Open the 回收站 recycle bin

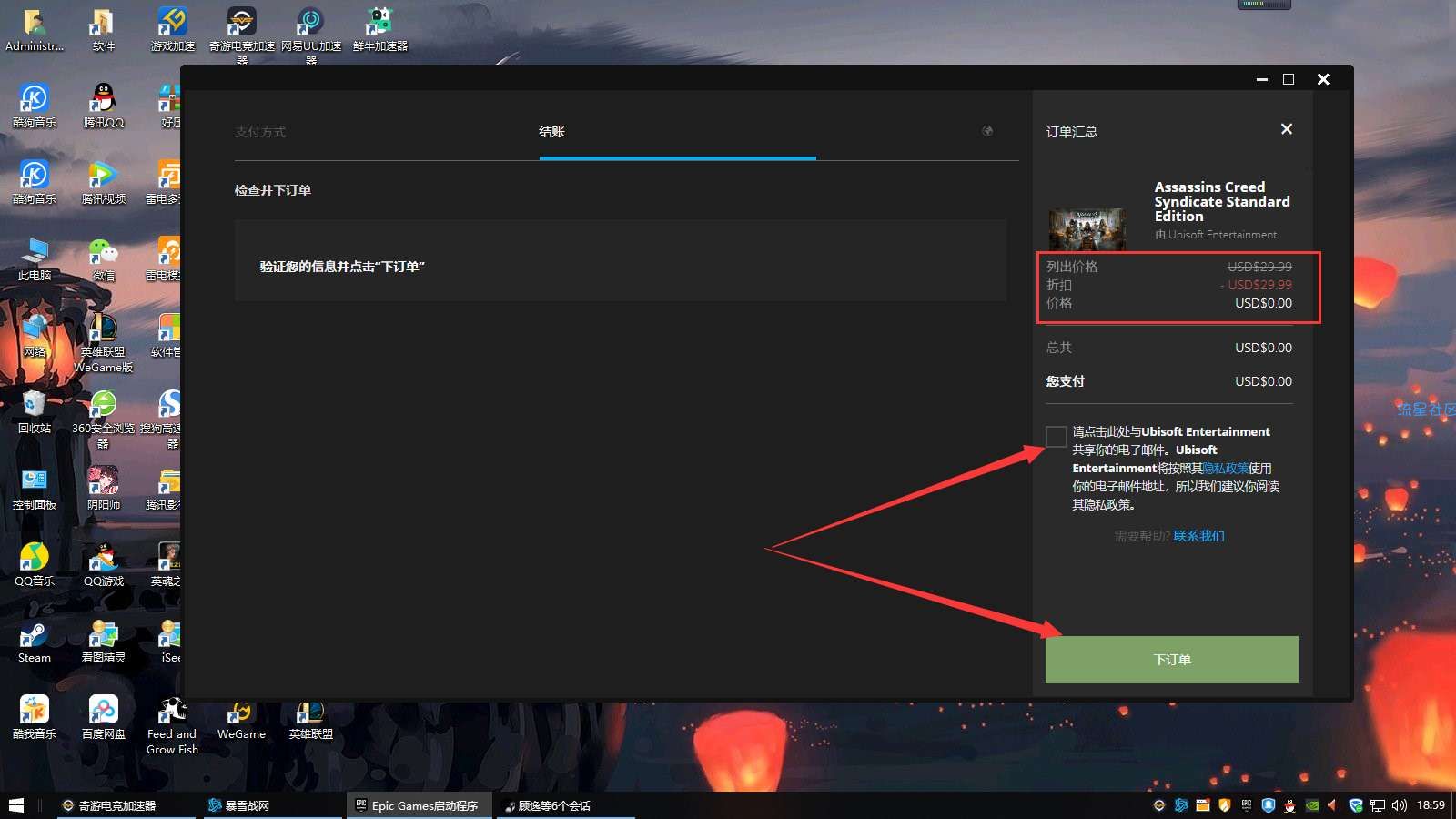(35, 412)
